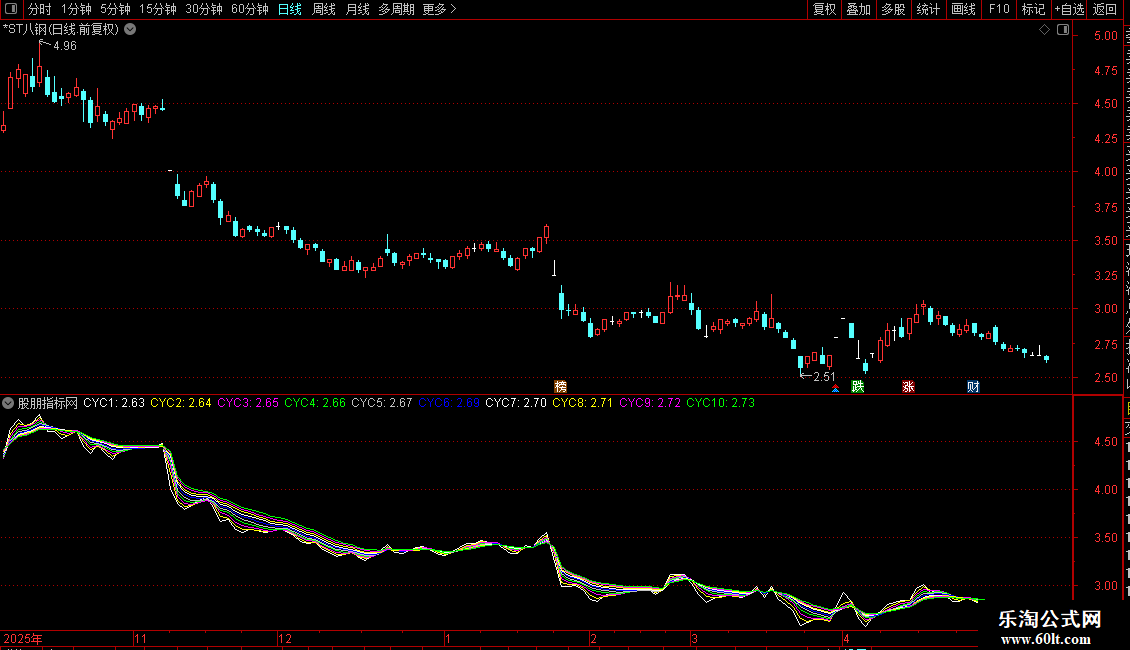Open the 复权 adjustment menu
1130x650 pixels.
[824, 9]
